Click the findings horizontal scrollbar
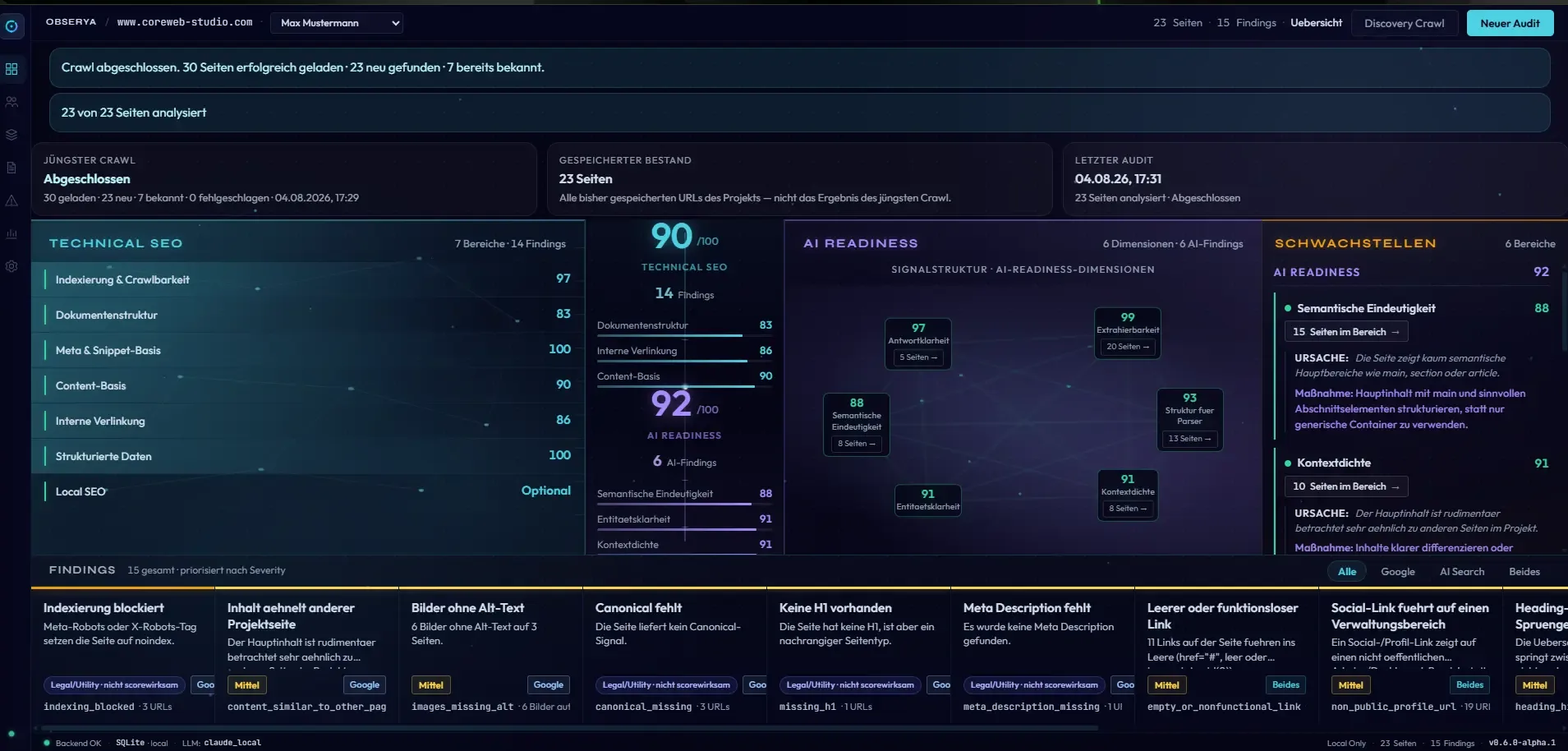This screenshot has height=751, width=1568. (x=571, y=728)
